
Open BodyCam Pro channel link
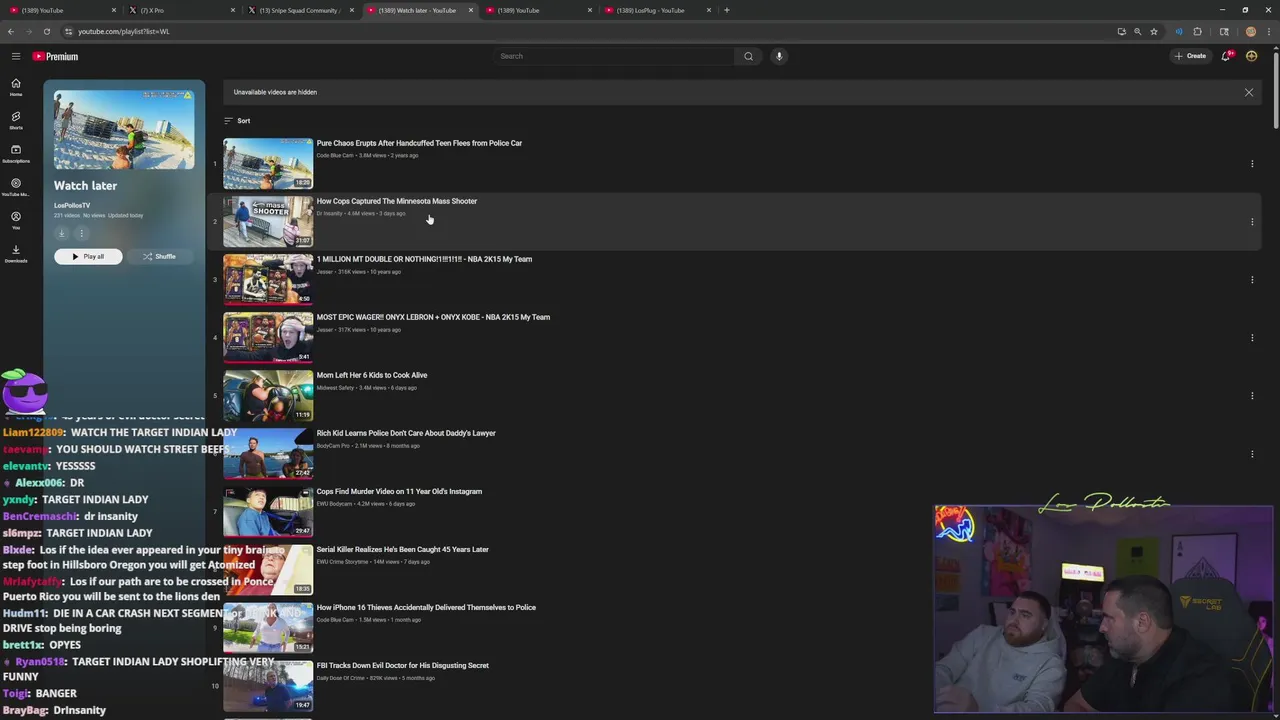coord(333,446)
